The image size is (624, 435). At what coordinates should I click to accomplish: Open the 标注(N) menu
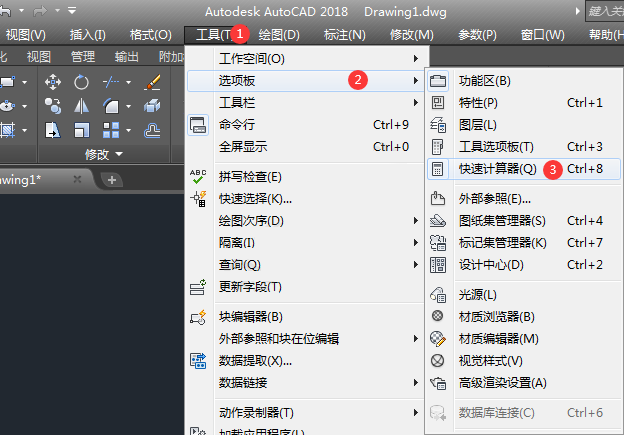tap(345, 35)
